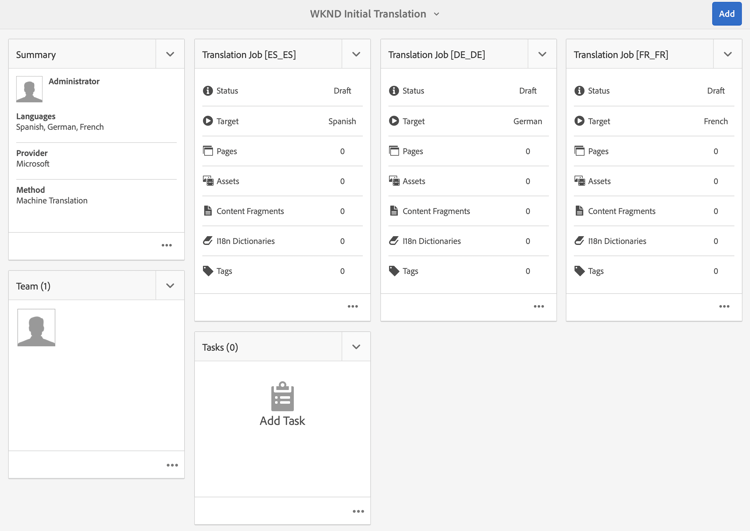The image size is (750, 531).
Task: Open WKND Initial Translation title dropdown
Action: coord(375,14)
